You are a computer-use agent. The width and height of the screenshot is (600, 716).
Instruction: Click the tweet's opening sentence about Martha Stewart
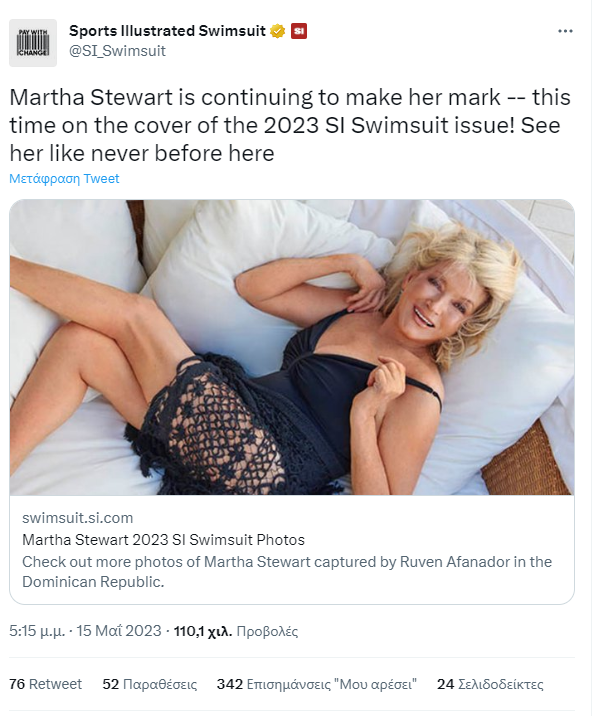tap(270, 98)
